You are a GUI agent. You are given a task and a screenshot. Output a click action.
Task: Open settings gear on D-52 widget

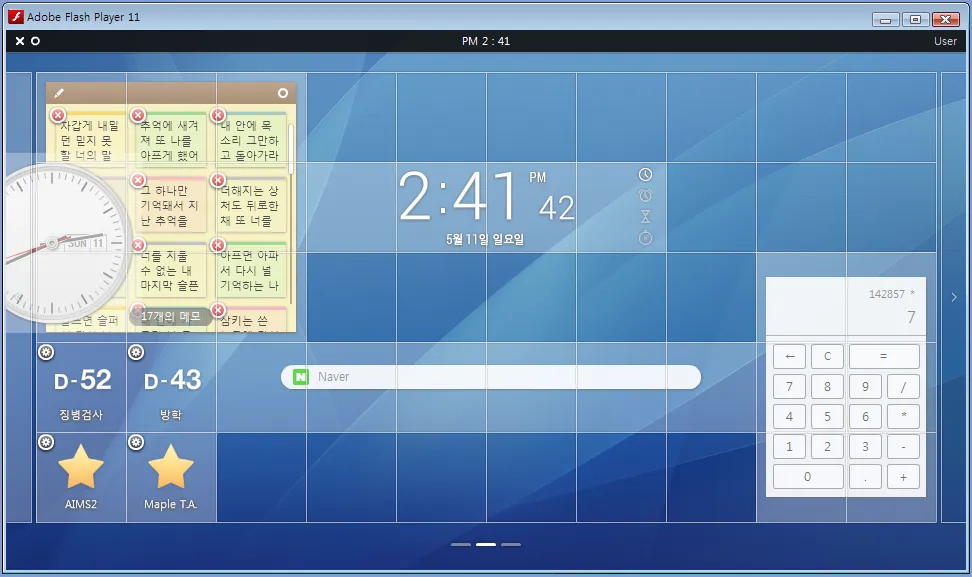[46, 353]
